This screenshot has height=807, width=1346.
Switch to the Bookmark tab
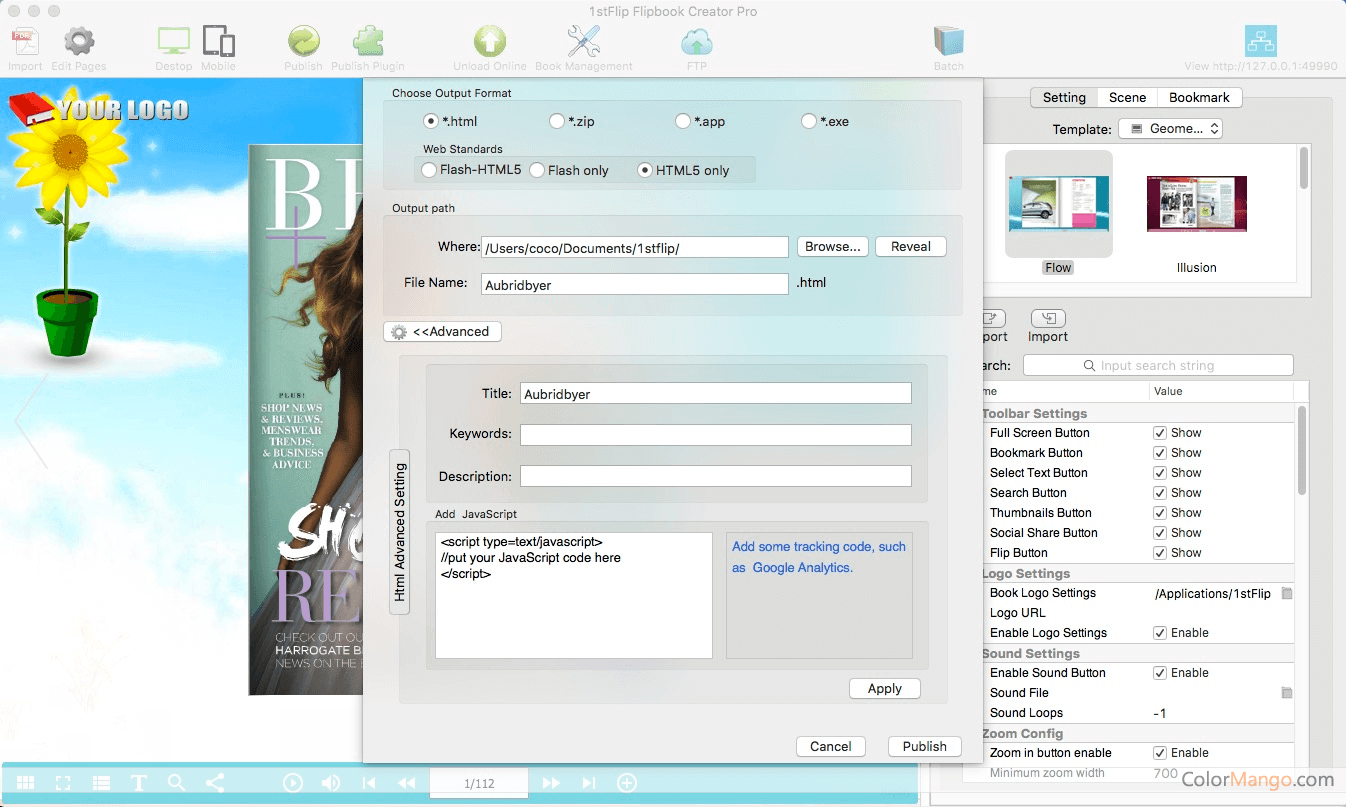coord(1199,98)
